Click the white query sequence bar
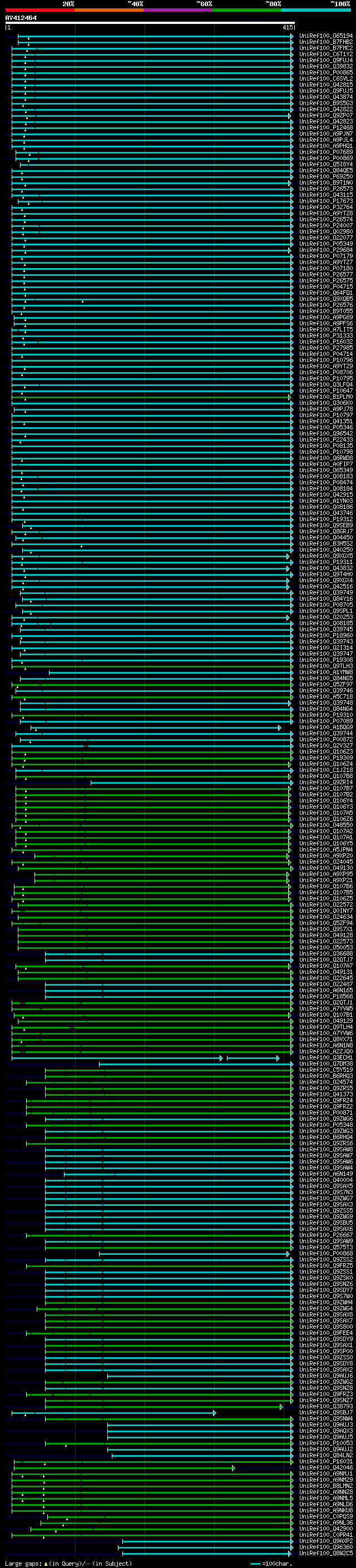The width and height of the screenshot is (356, 1568). pyautogui.click(x=150, y=23)
